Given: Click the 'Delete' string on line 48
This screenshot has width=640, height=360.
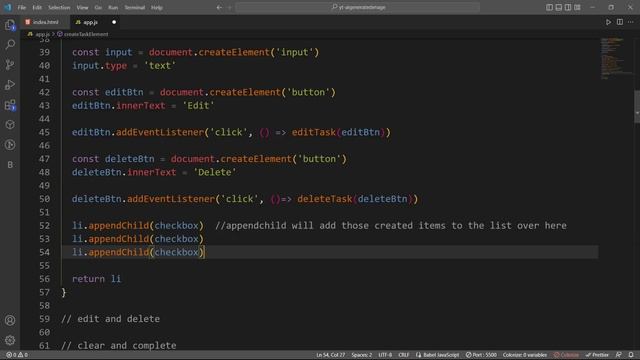Looking at the screenshot, I should click(x=215, y=172).
